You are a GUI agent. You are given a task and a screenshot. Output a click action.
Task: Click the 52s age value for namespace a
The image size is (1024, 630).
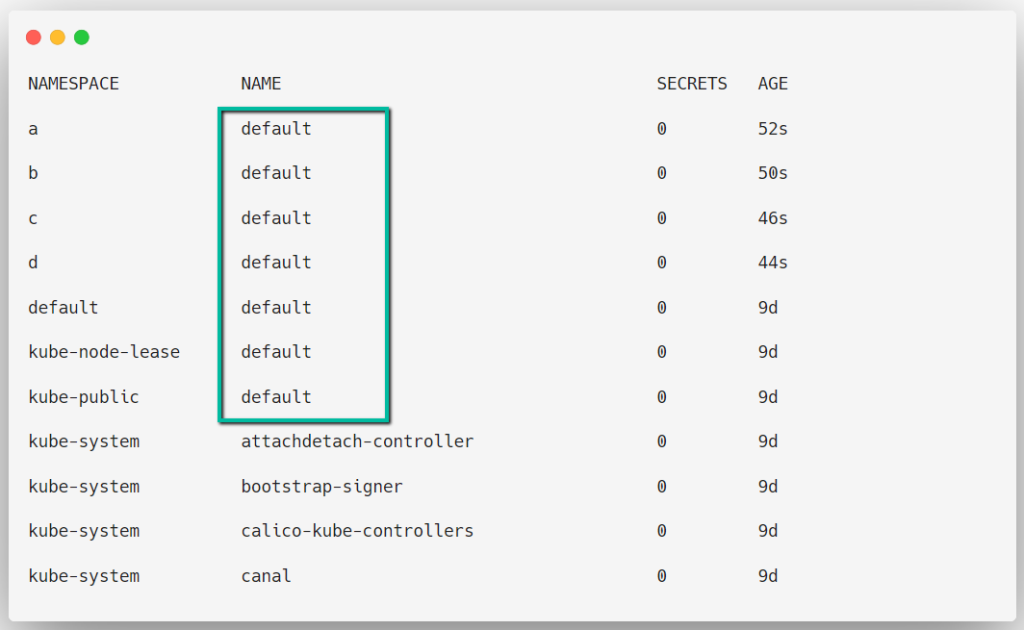(772, 128)
